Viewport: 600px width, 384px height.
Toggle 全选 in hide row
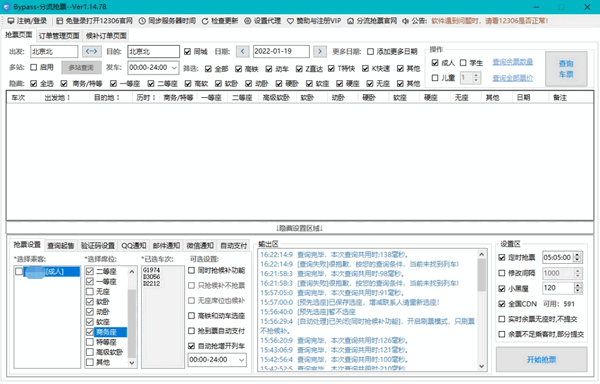[34, 83]
